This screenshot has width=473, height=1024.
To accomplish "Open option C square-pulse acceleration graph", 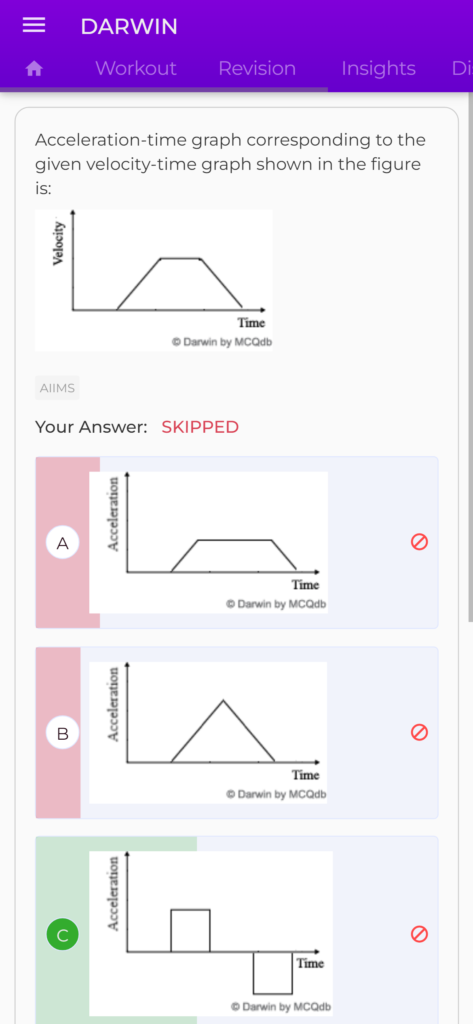I will click(211, 933).
